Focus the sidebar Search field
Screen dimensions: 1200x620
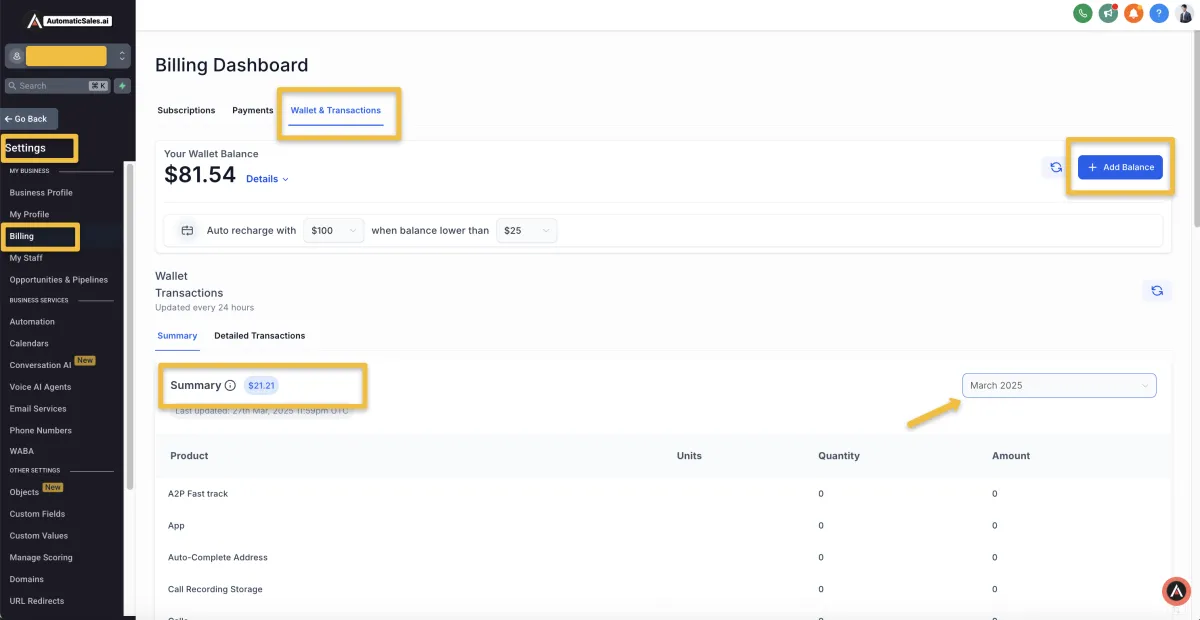point(57,86)
